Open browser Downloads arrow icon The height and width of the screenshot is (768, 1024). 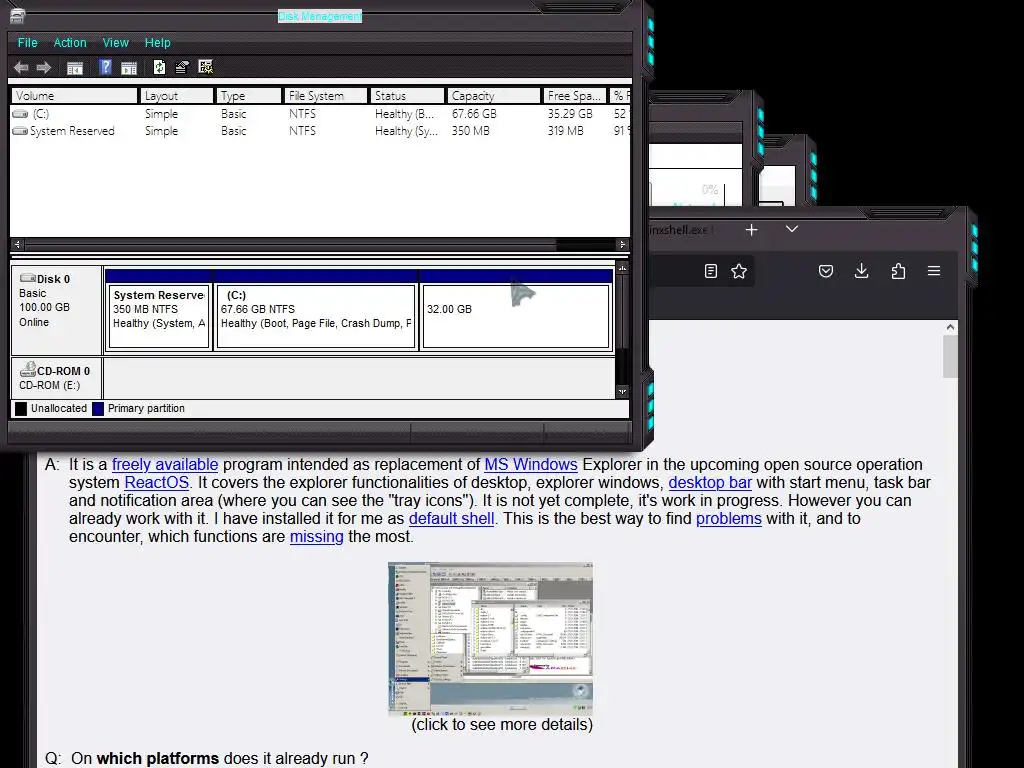click(861, 271)
